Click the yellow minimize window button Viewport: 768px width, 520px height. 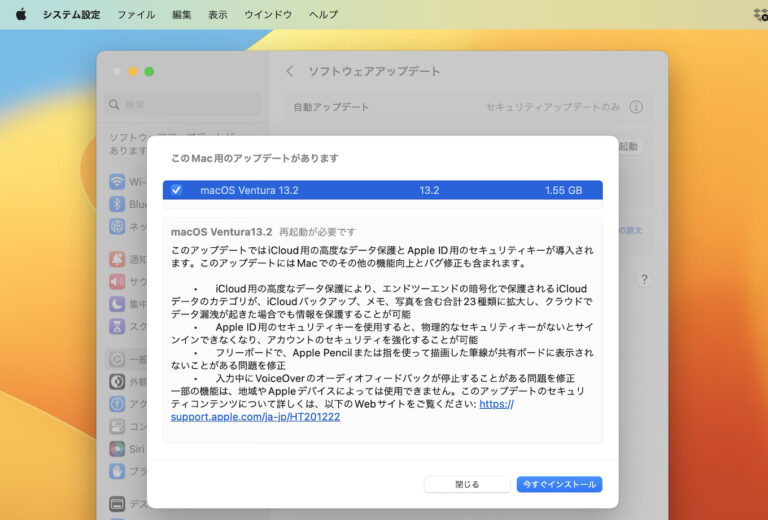click(133, 72)
